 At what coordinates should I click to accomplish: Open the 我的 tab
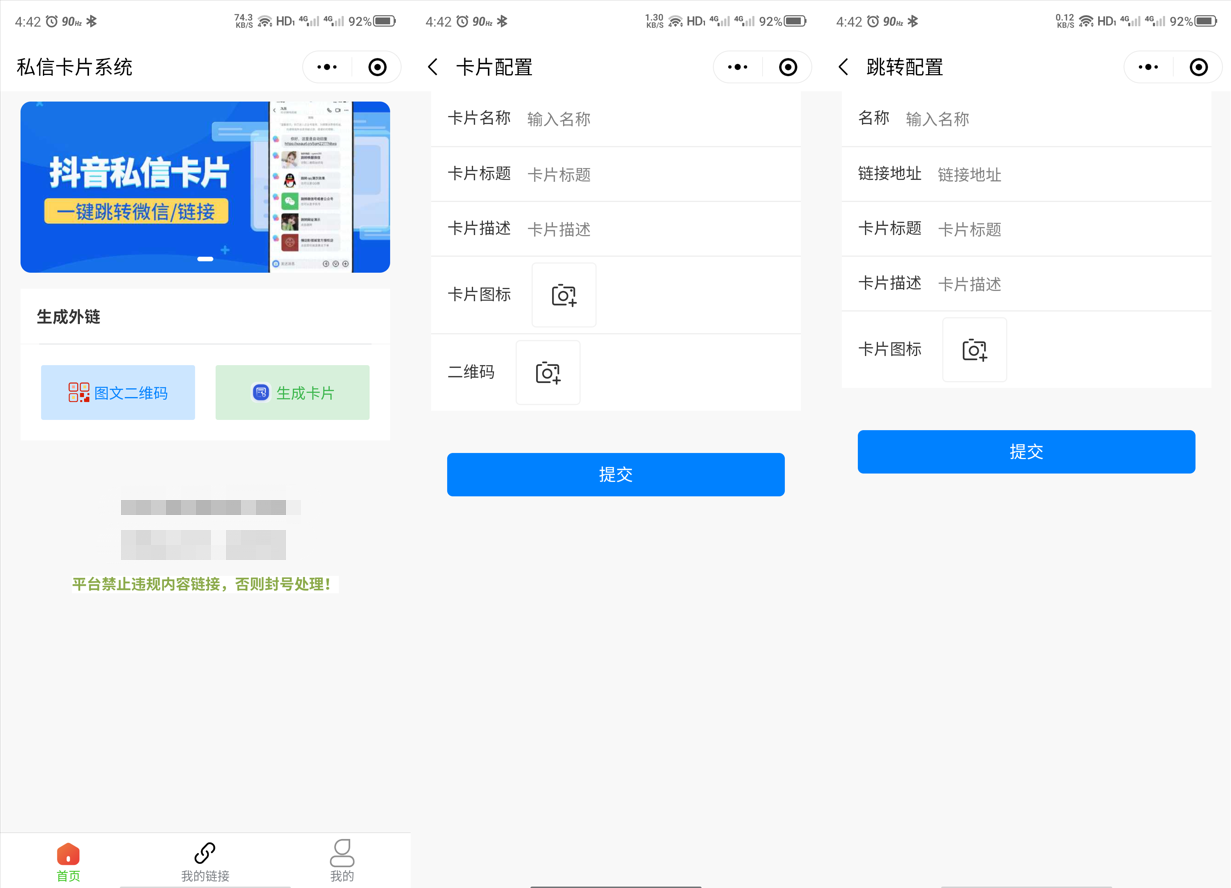click(342, 862)
